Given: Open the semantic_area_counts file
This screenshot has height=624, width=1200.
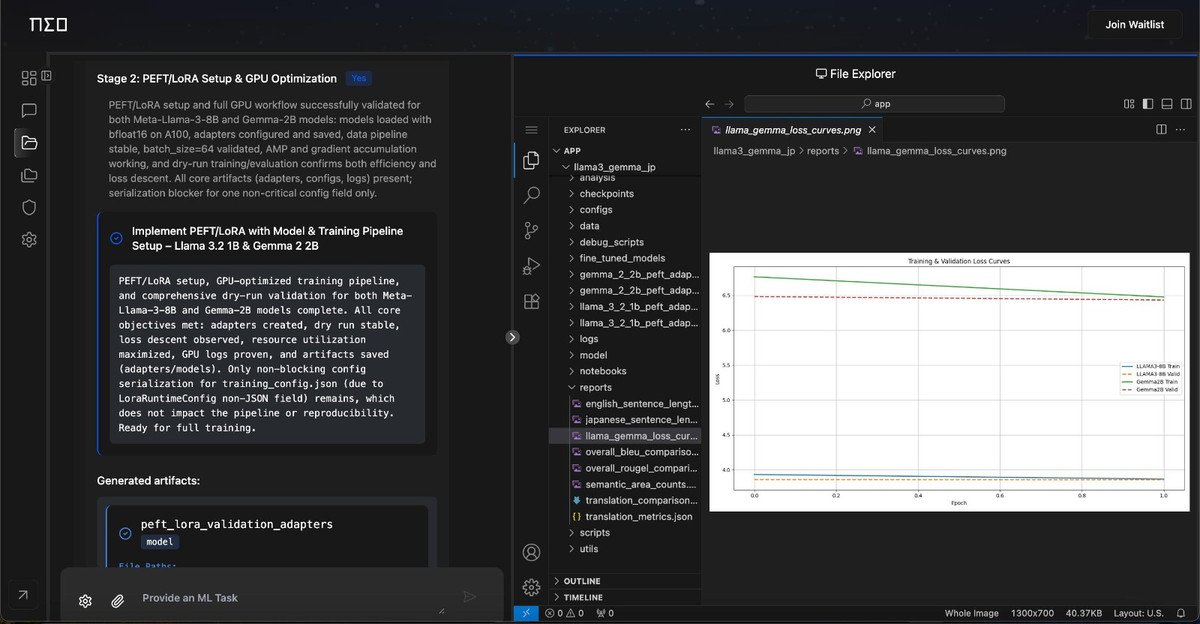Looking at the screenshot, I should click(624, 484).
